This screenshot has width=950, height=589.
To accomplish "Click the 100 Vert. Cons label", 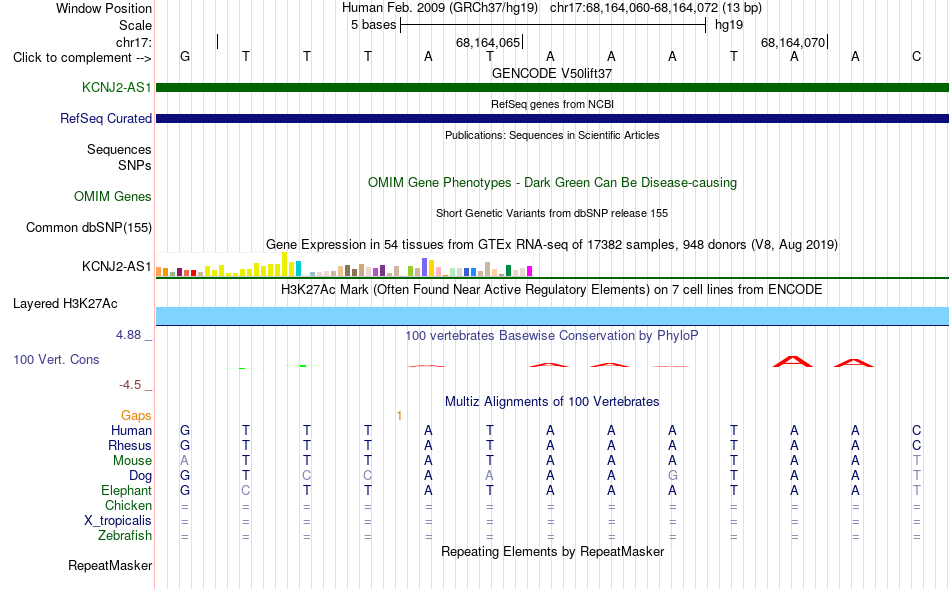I will (56, 359).
